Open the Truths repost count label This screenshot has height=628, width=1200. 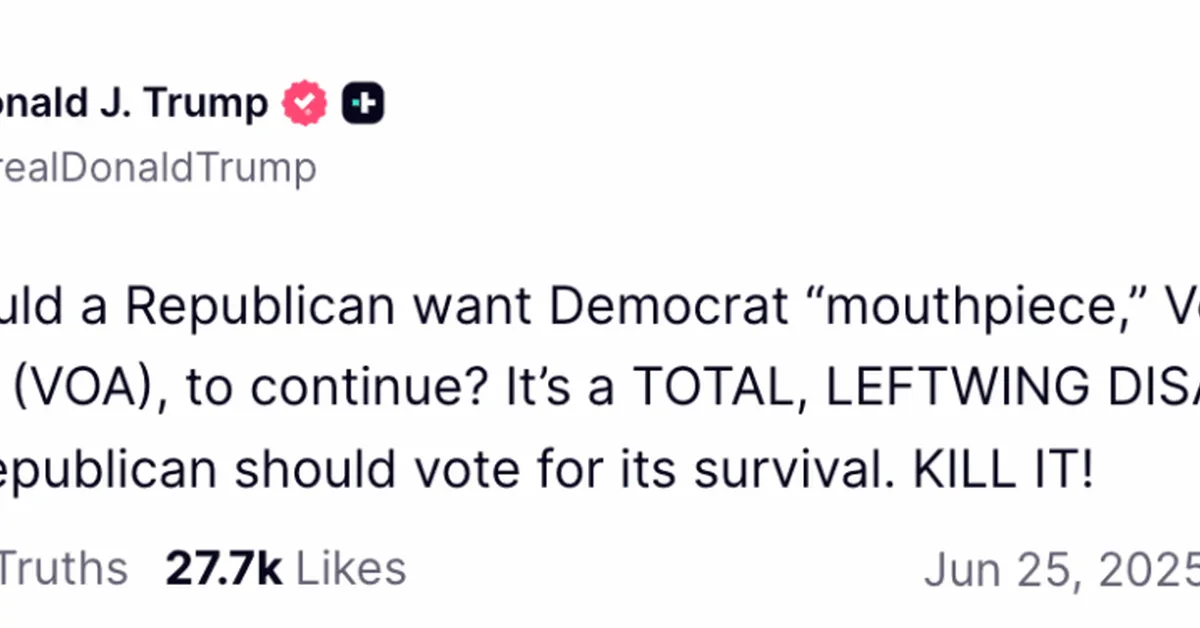63,568
